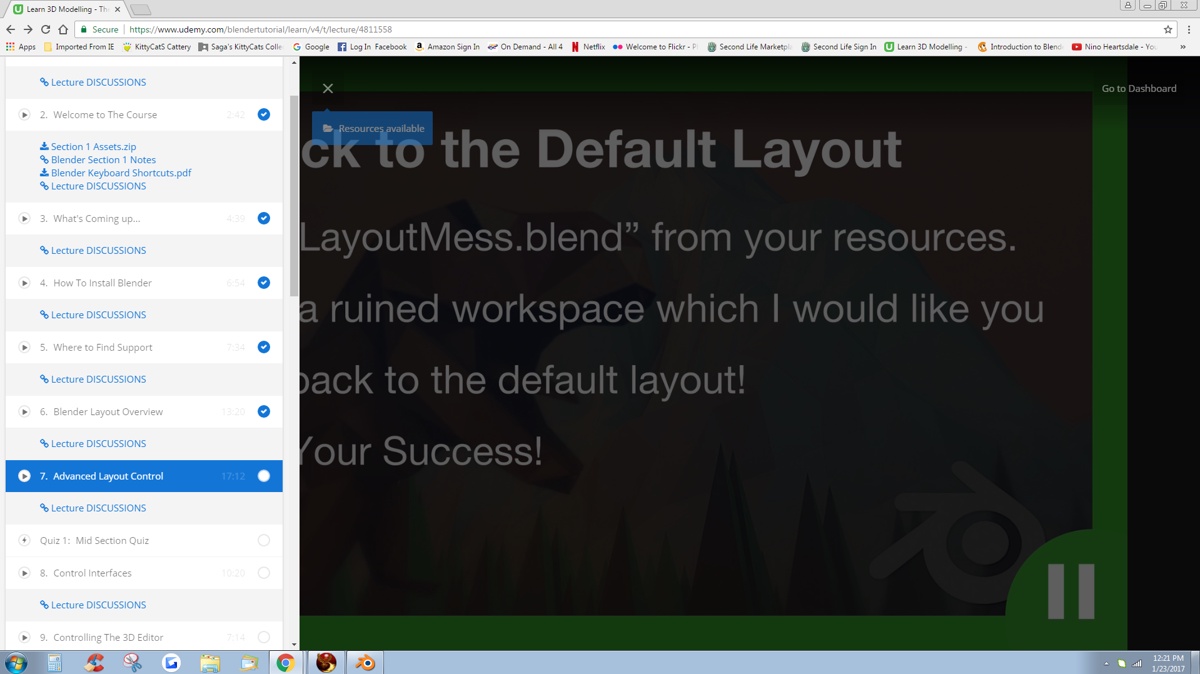1200x674 pixels.
Task: Click the sidebar scrollbar up arrow
Action: tap(294, 63)
